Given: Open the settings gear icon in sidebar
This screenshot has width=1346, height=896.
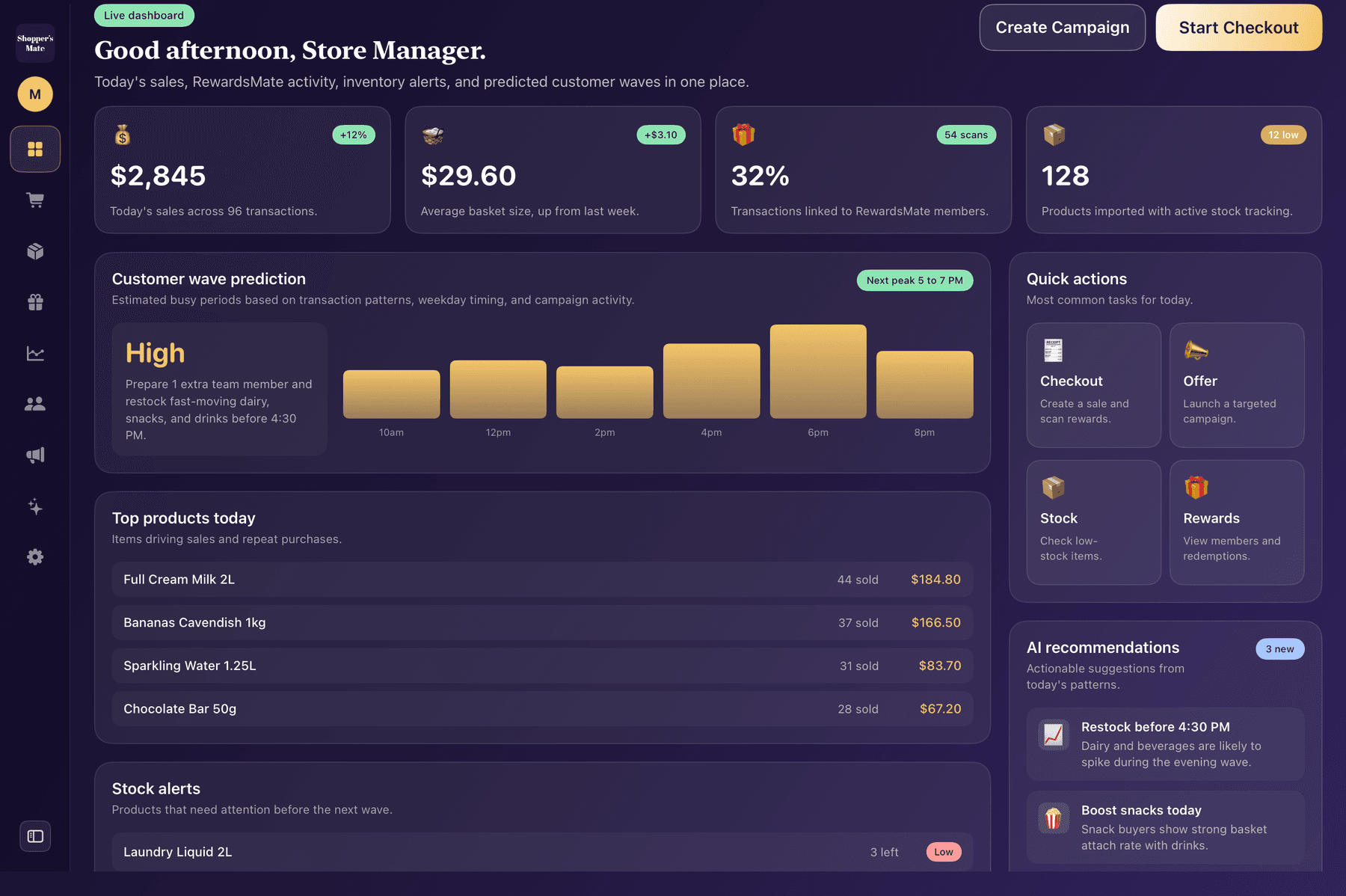Looking at the screenshot, I should click(35, 557).
